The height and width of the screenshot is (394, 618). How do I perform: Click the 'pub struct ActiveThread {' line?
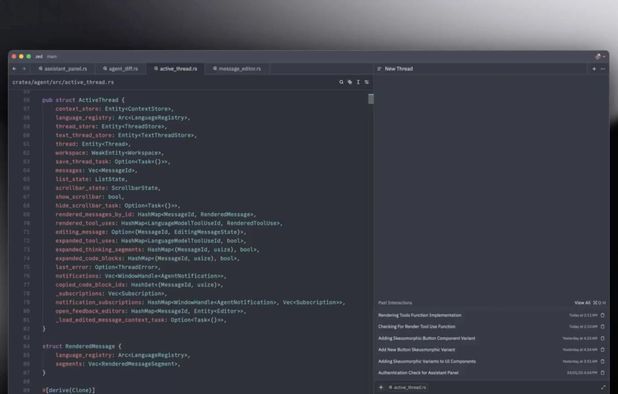[x=83, y=100]
